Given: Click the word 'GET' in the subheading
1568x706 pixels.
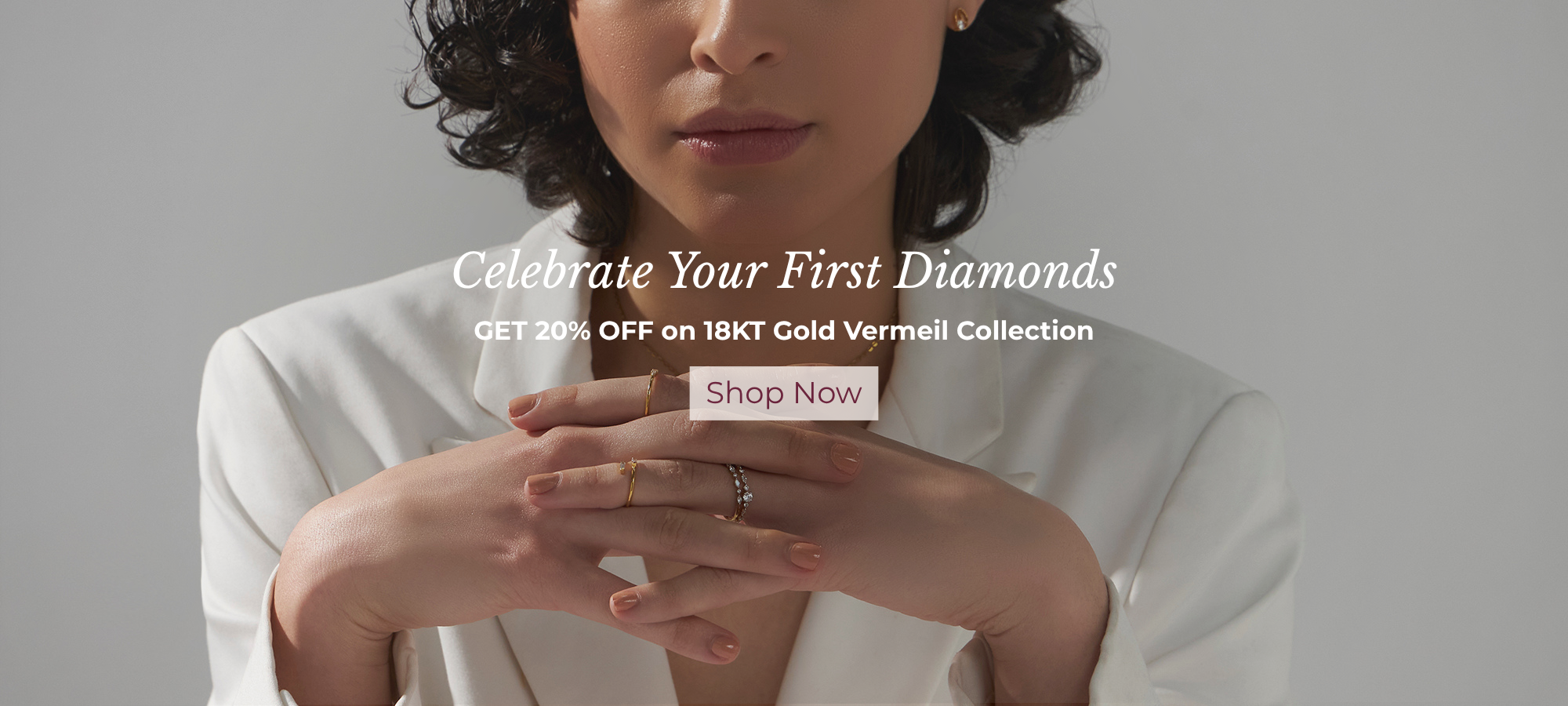Looking at the screenshot, I should pyautogui.click(x=499, y=331).
